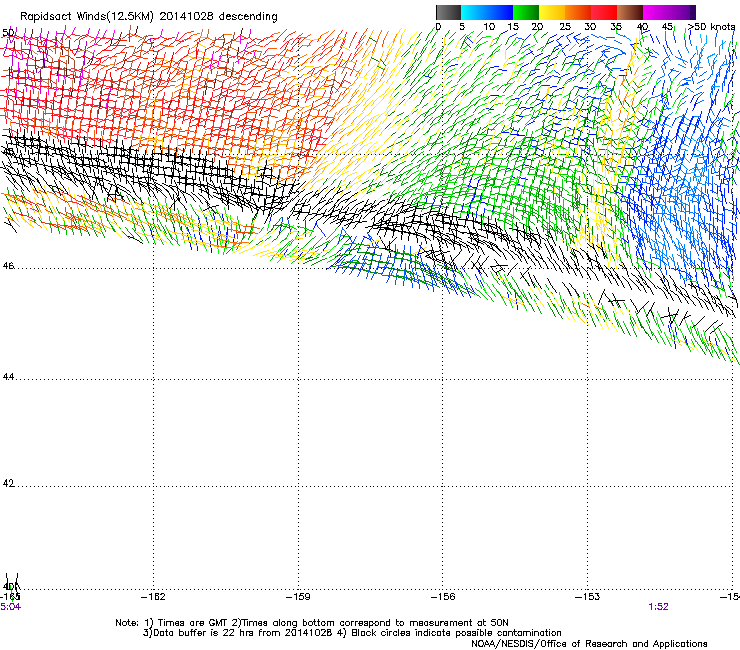Click the latitude axis label '44'

click(8, 377)
